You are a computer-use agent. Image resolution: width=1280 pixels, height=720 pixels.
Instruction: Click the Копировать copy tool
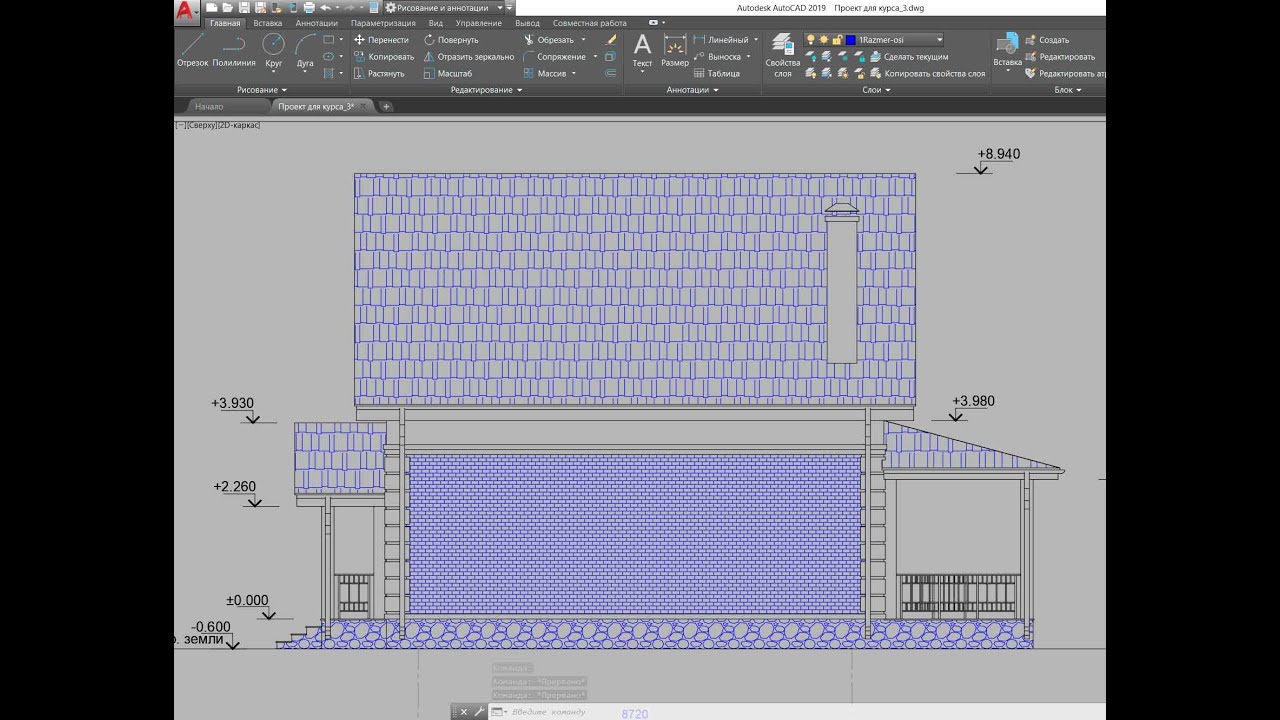383,57
